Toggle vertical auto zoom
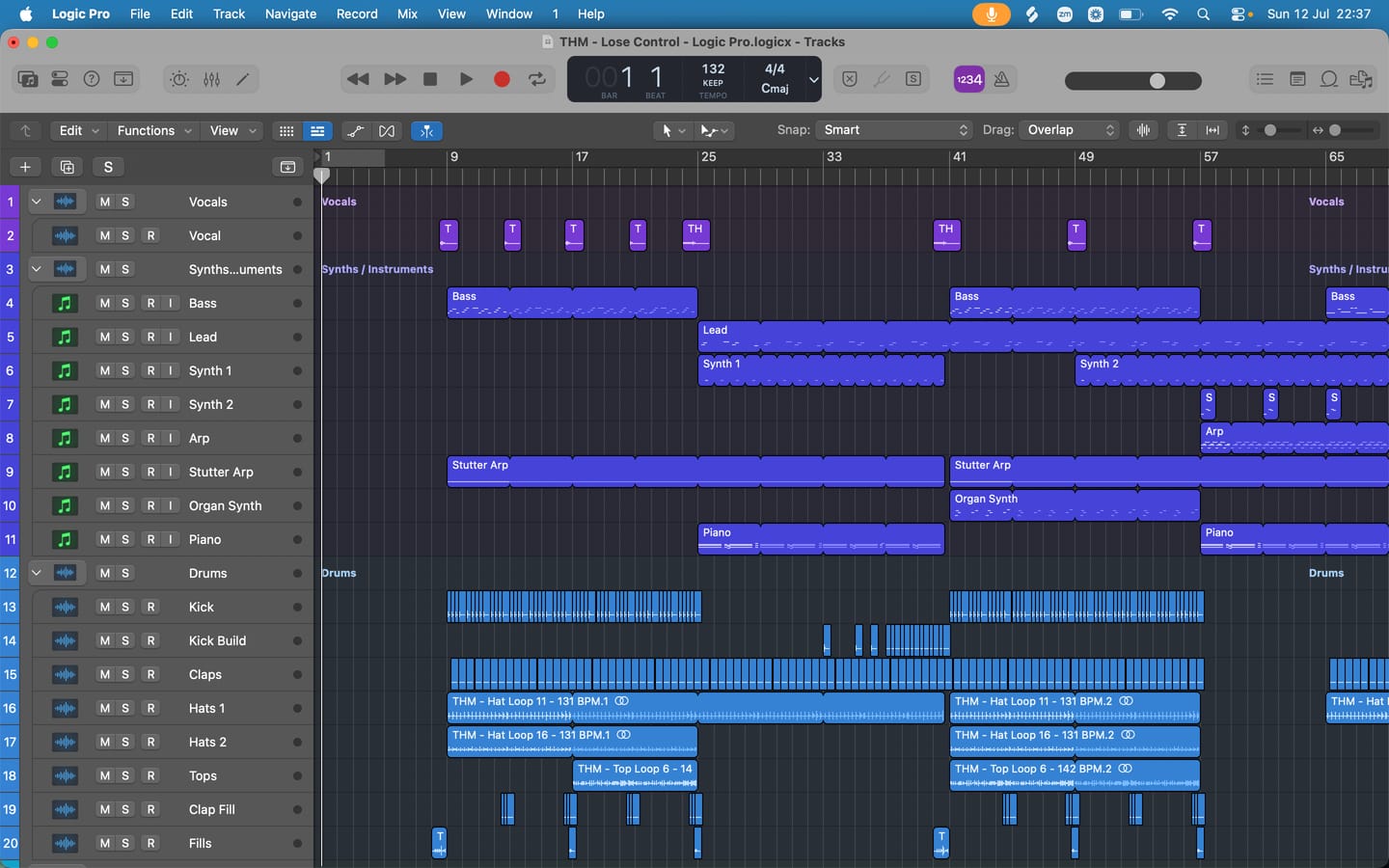 [x=1182, y=130]
